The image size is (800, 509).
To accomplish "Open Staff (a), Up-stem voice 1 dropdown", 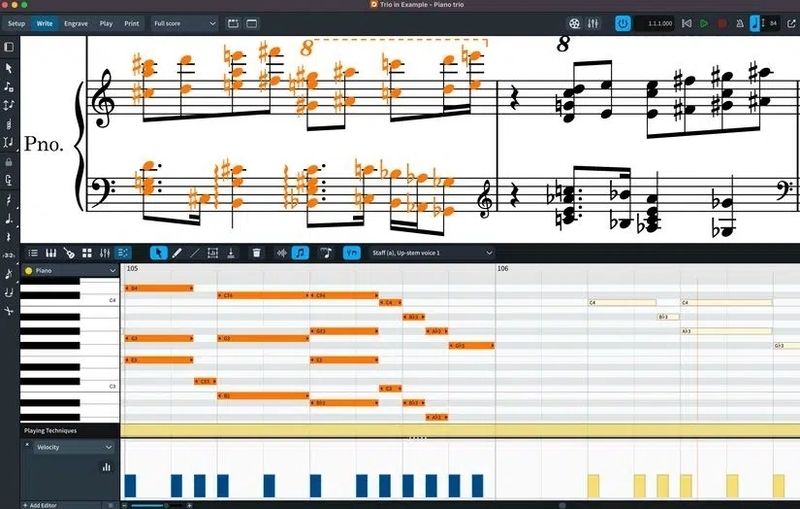I will [x=432, y=253].
